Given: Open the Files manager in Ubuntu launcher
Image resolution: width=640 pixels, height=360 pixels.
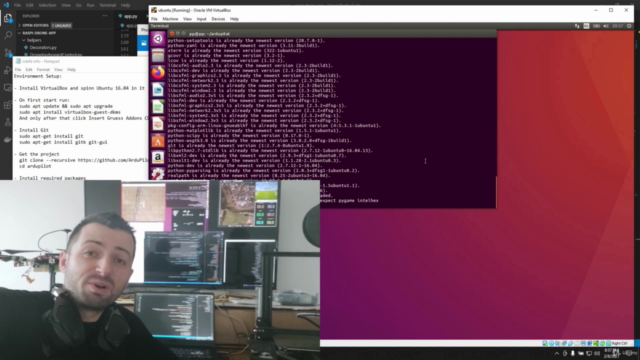Looking at the screenshot, I should [158, 56].
